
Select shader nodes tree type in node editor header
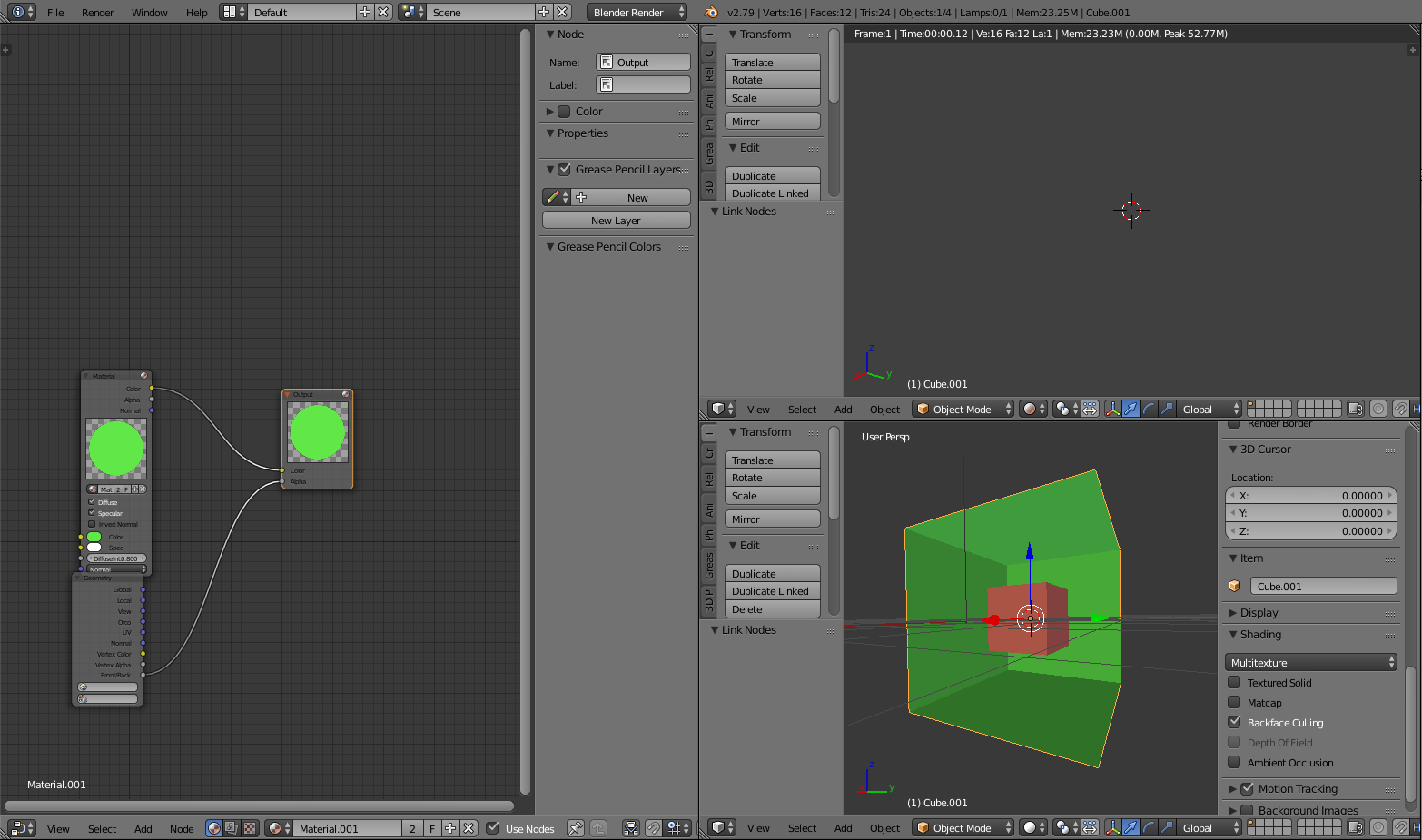click(x=213, y=828)
